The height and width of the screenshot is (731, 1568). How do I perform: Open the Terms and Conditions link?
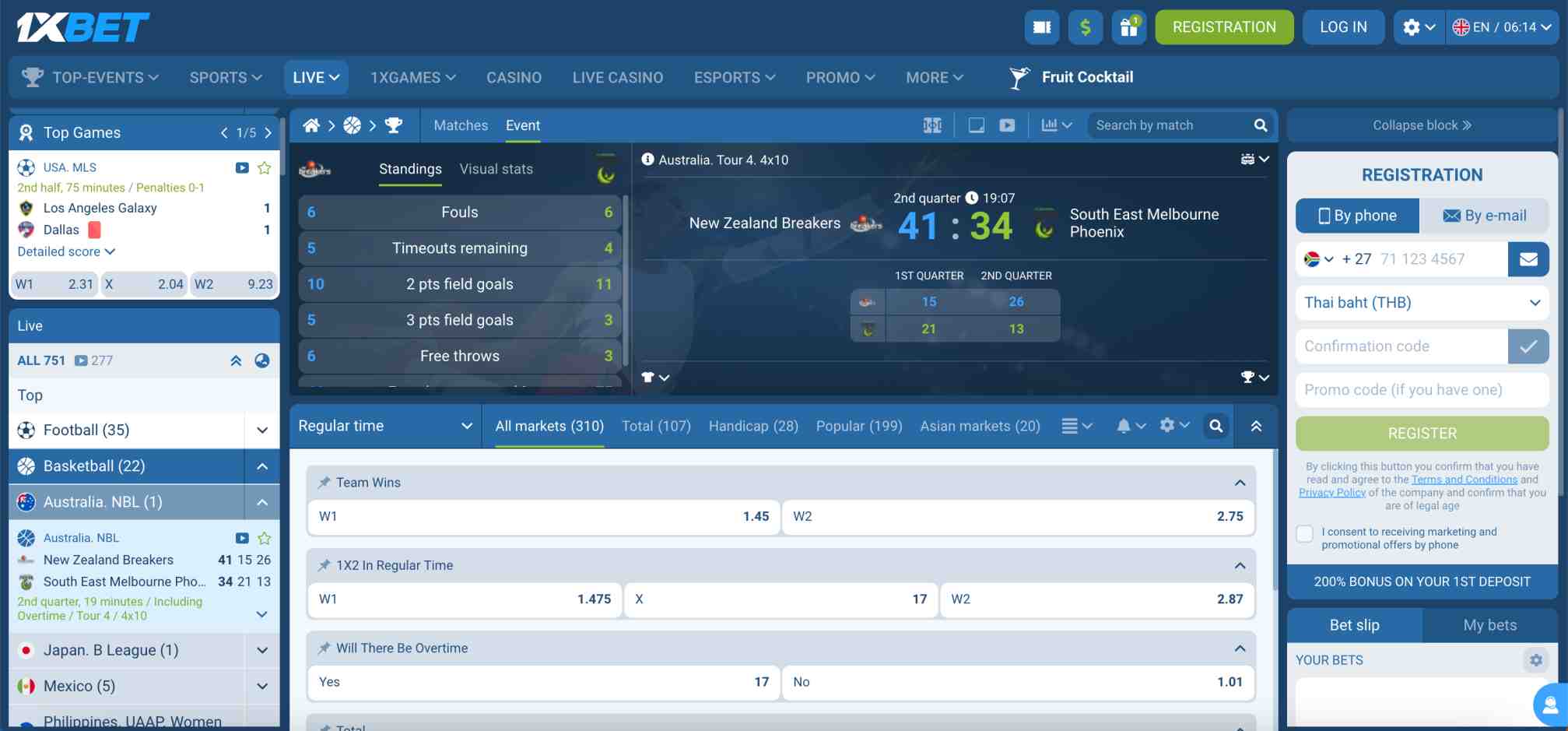[1464, 479]
